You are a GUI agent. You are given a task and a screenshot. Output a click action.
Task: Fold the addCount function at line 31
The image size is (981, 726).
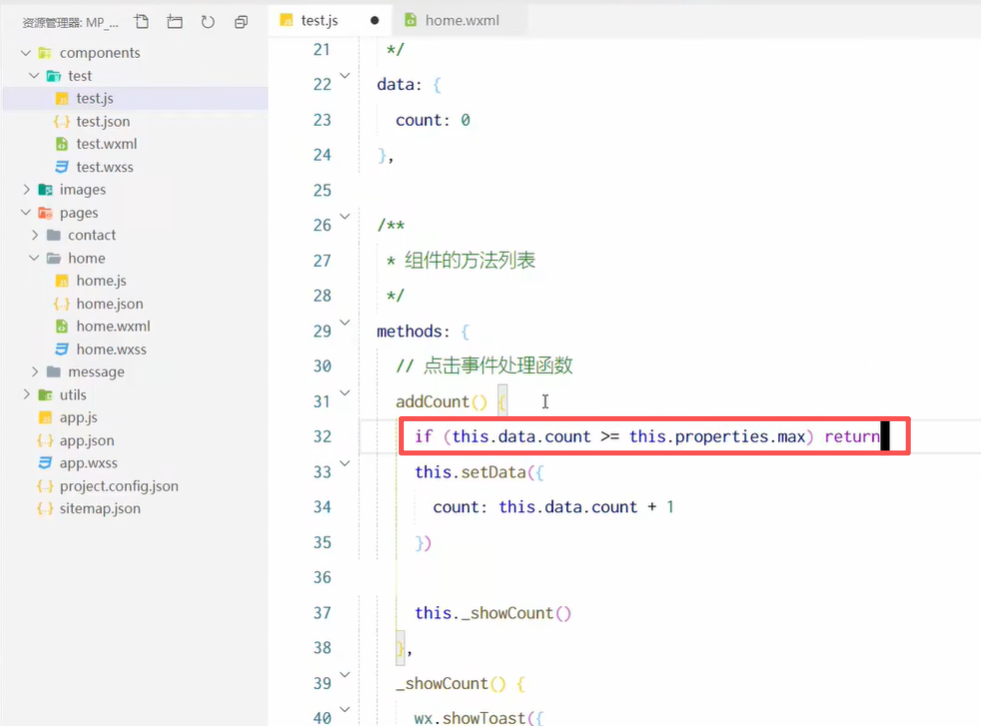pyautogui.click(x=345, y=393)
